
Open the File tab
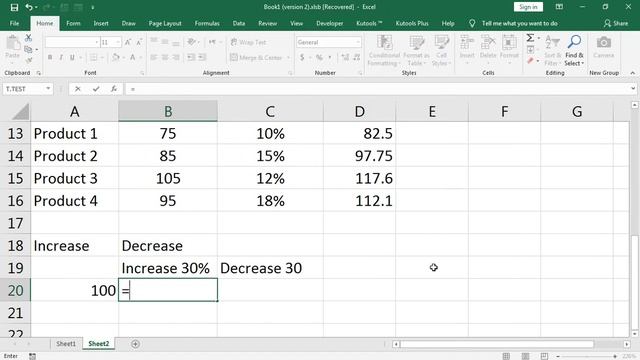click(x=14, y=23)
